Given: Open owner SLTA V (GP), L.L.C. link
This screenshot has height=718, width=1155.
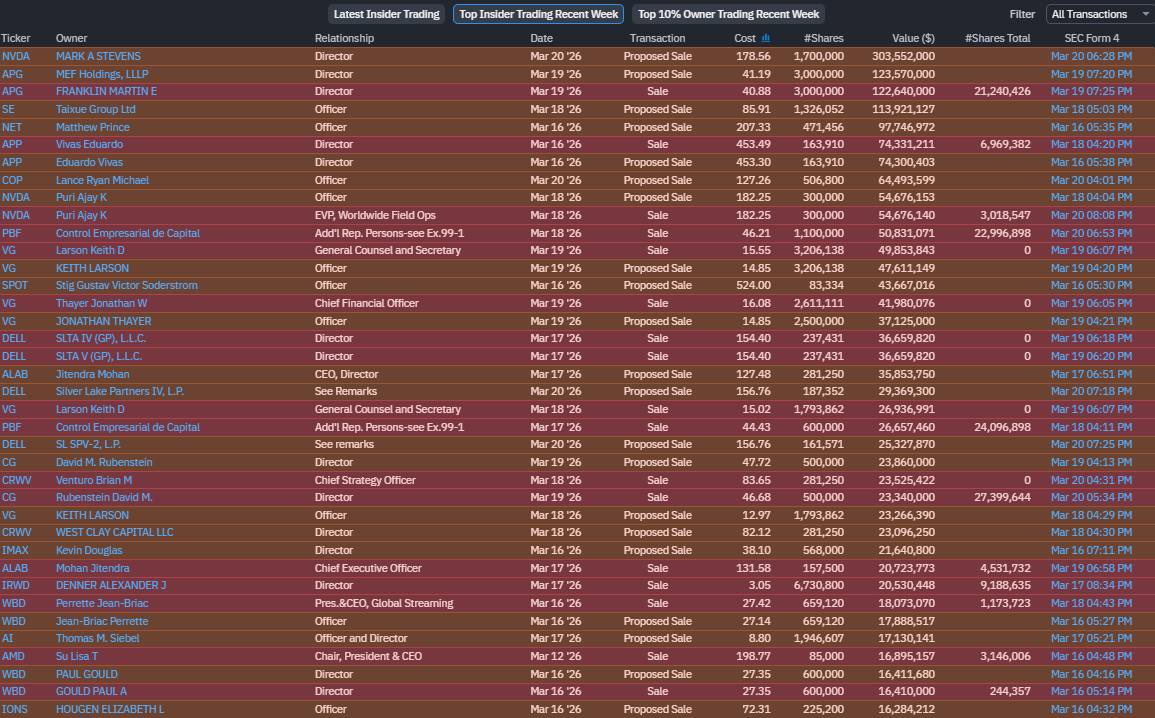Looking at the screenshot, I should 99,356.
